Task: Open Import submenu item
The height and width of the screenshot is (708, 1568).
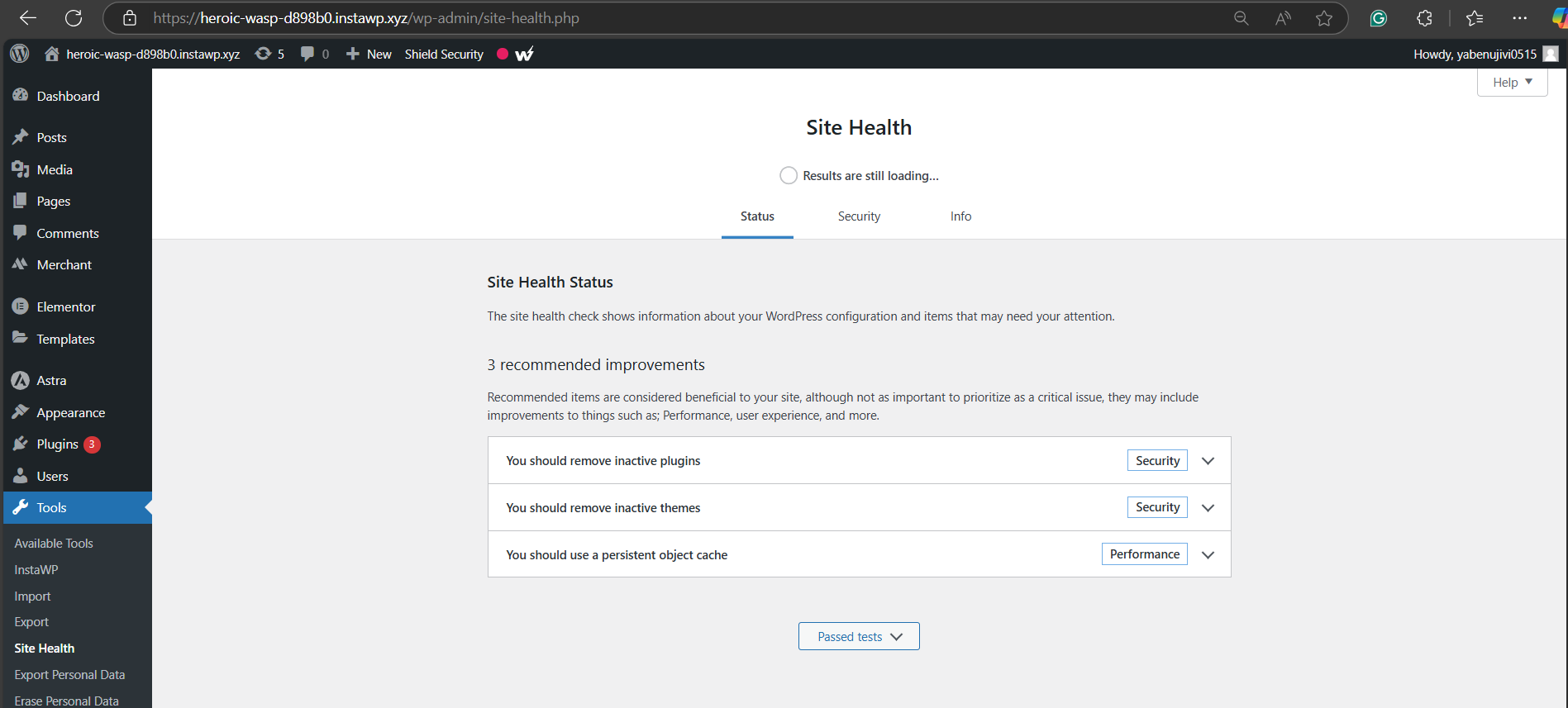Action: pos(32,596)
